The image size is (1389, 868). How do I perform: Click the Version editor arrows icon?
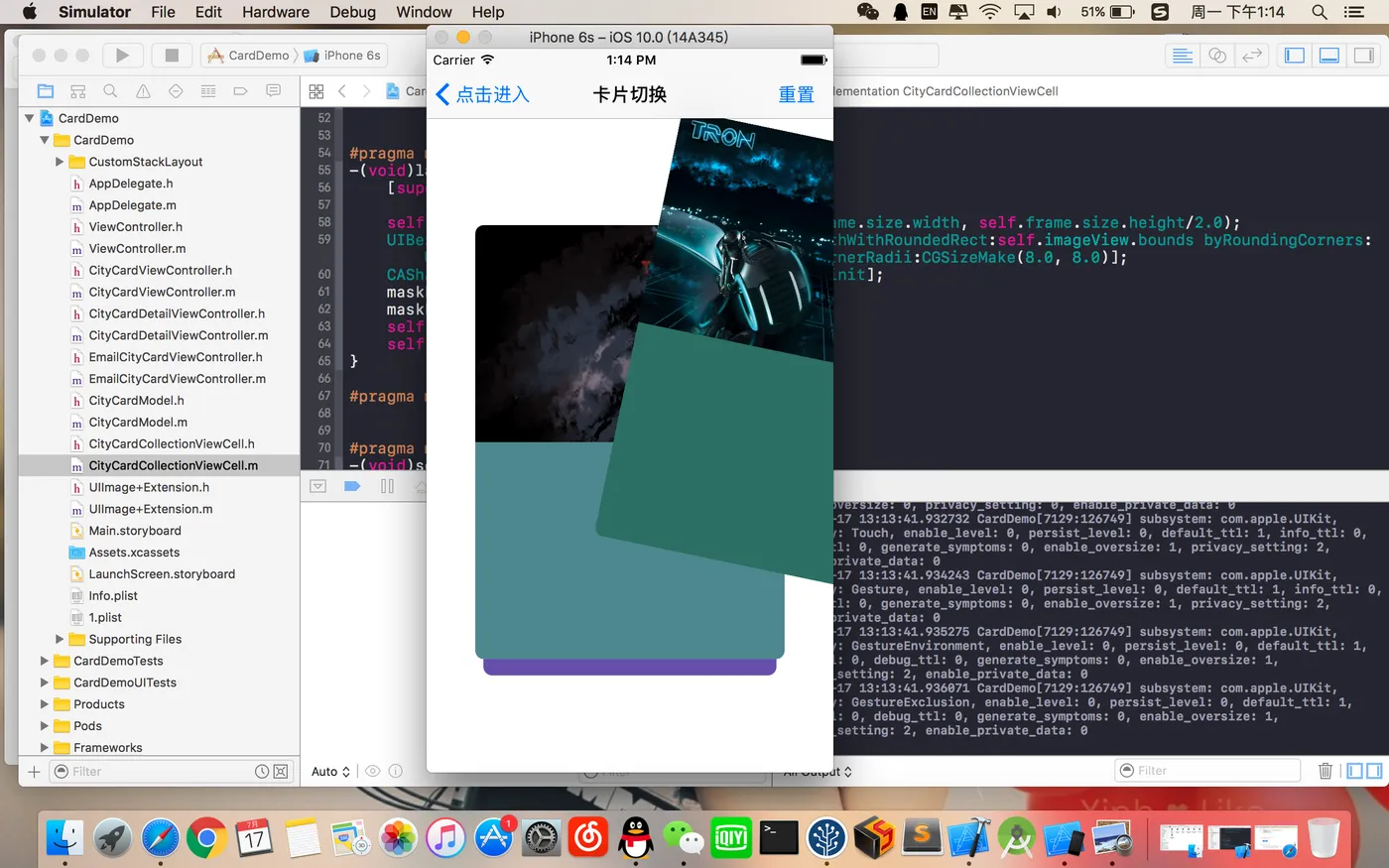[x=1252, y=56]
